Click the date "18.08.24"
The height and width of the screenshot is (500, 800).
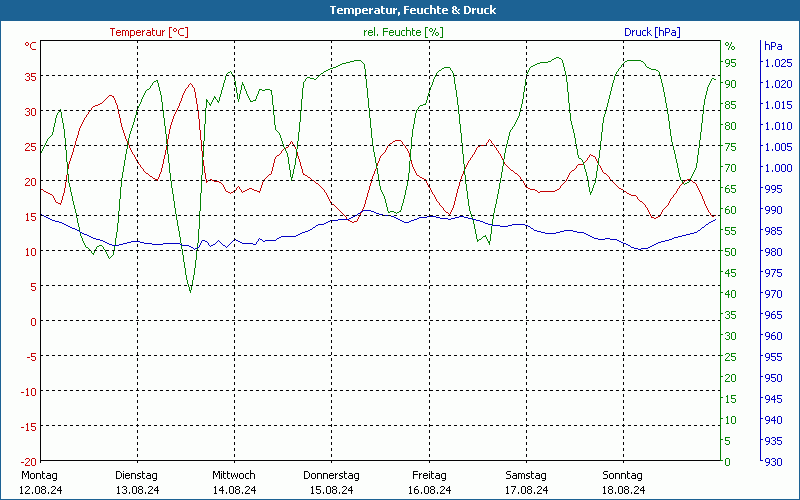[623, 490]
